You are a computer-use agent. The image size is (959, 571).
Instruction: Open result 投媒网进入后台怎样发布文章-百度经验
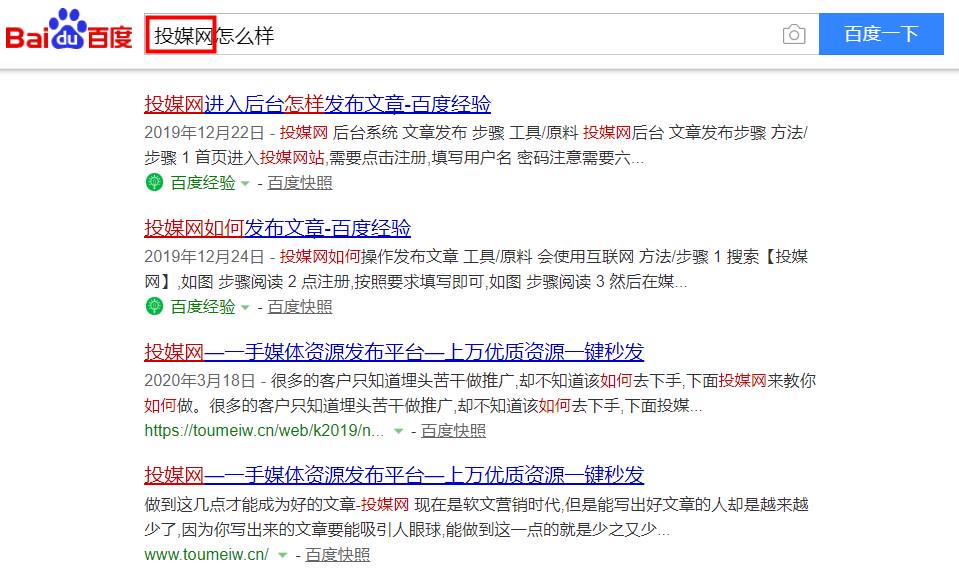tap(317, 104)
